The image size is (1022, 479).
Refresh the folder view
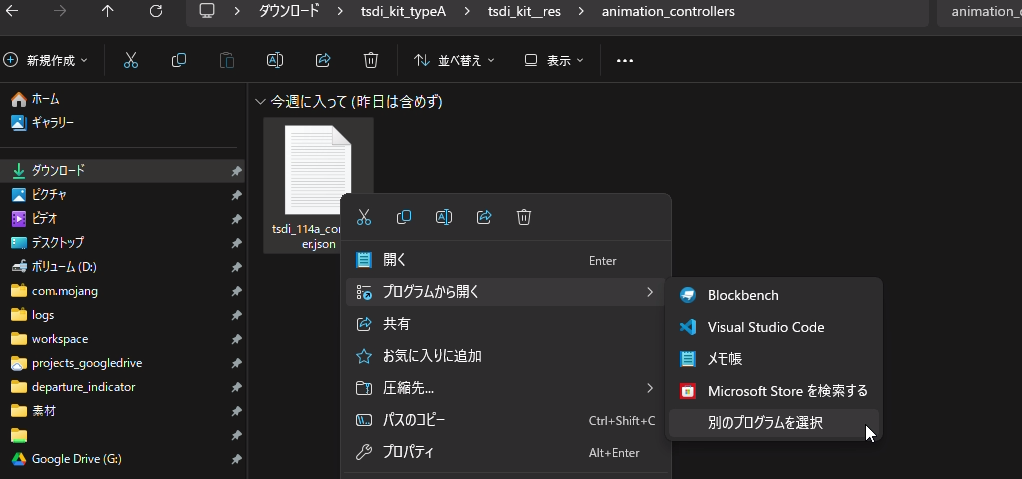coord(156,11)
